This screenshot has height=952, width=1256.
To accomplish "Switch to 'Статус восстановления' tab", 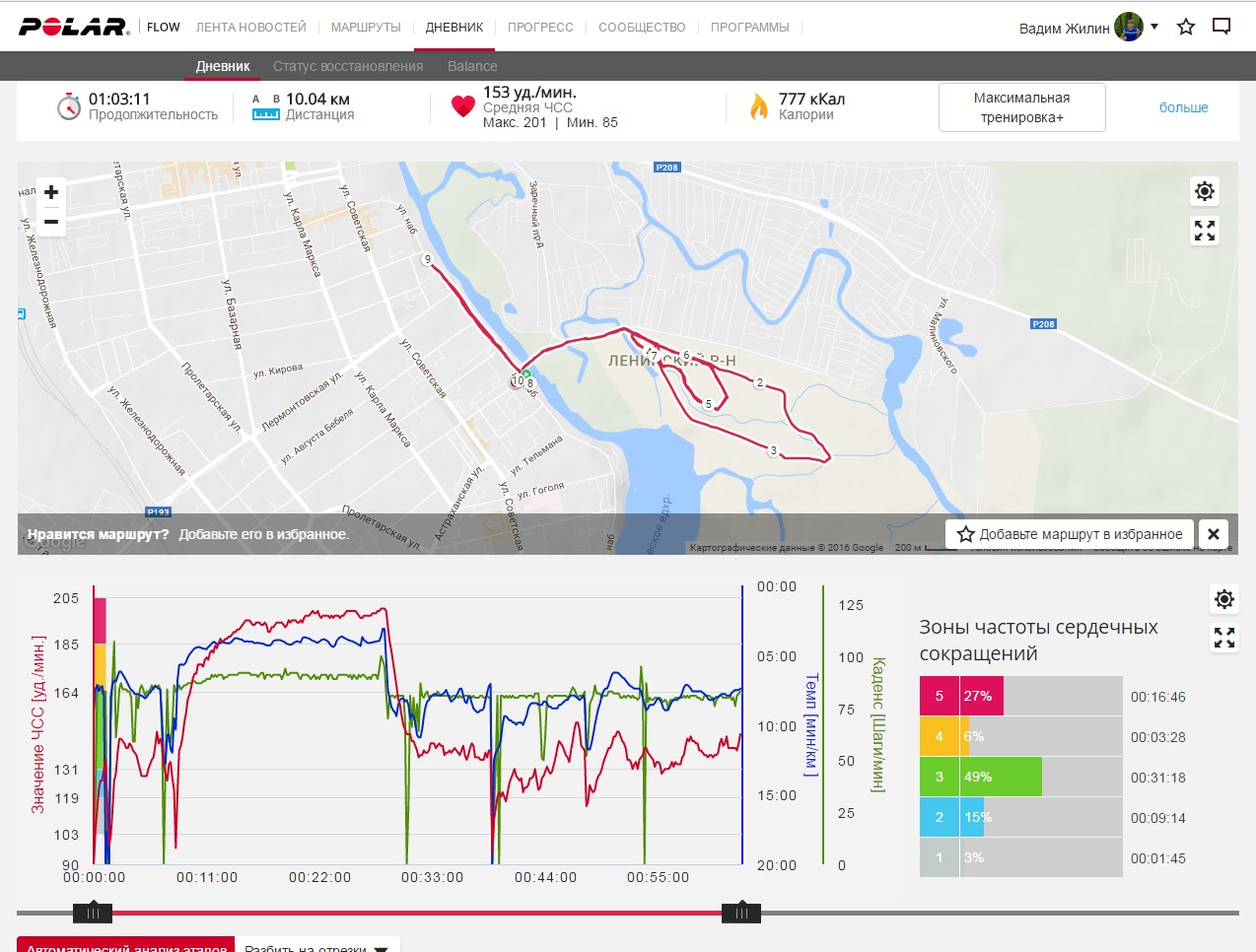I will point(348,66).
